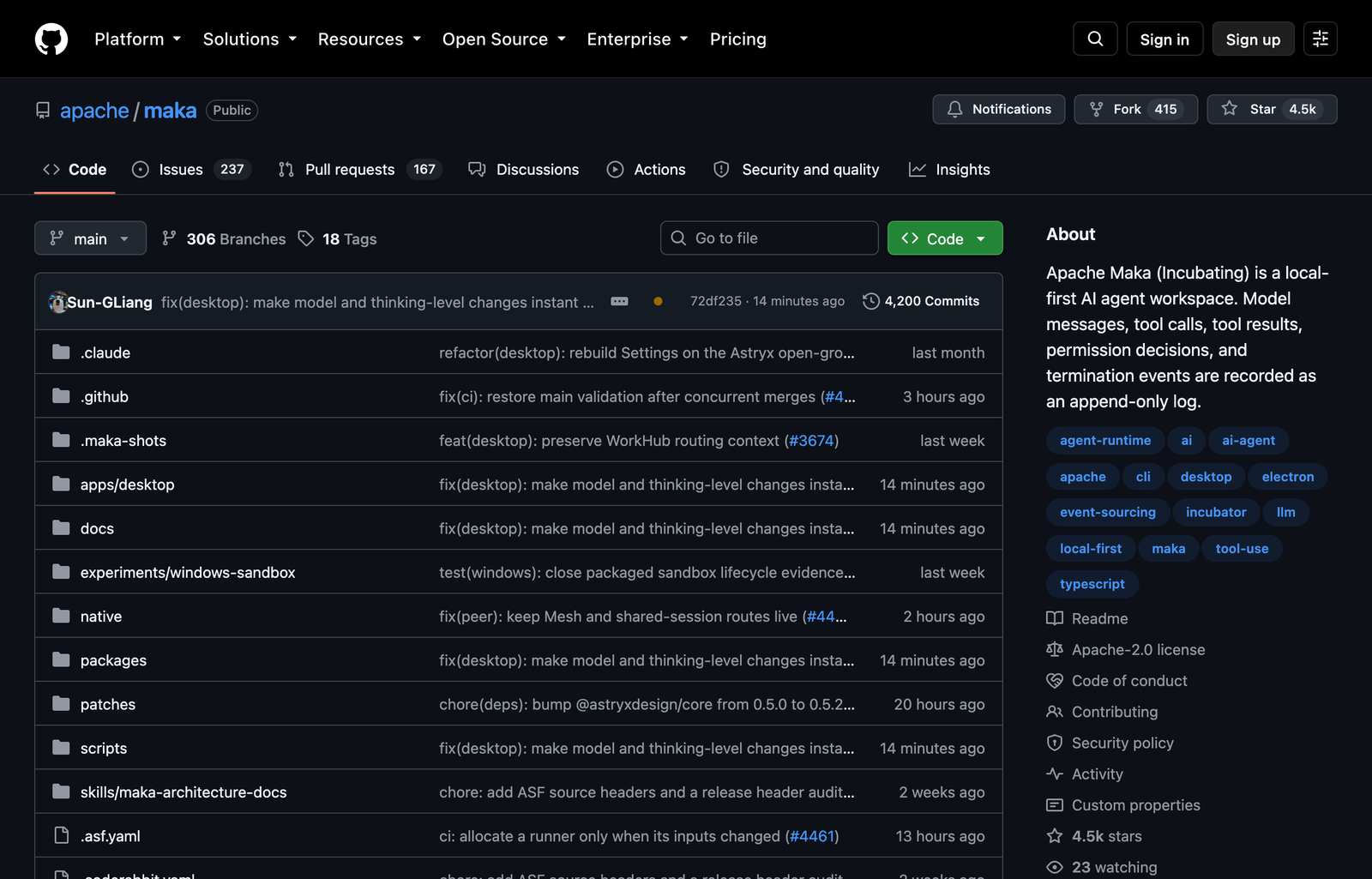
Task: Click the native folder icon
Action: (x=61, y=616)
